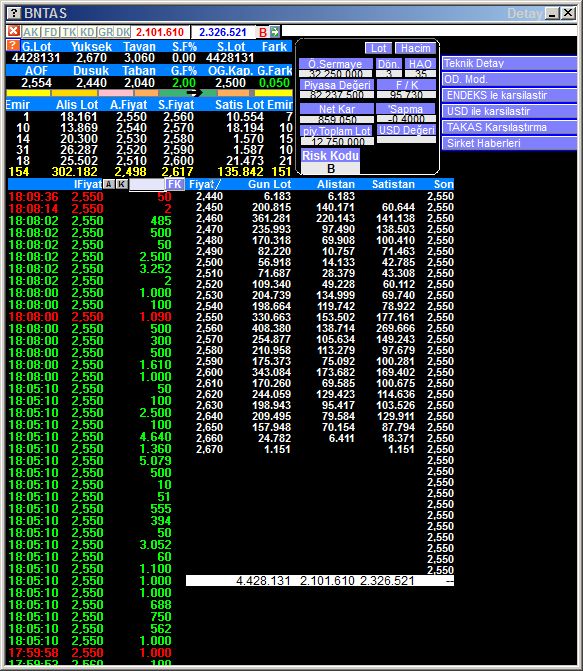Open ENDEKS ile karsilastir comparison

tap(509, 95)
